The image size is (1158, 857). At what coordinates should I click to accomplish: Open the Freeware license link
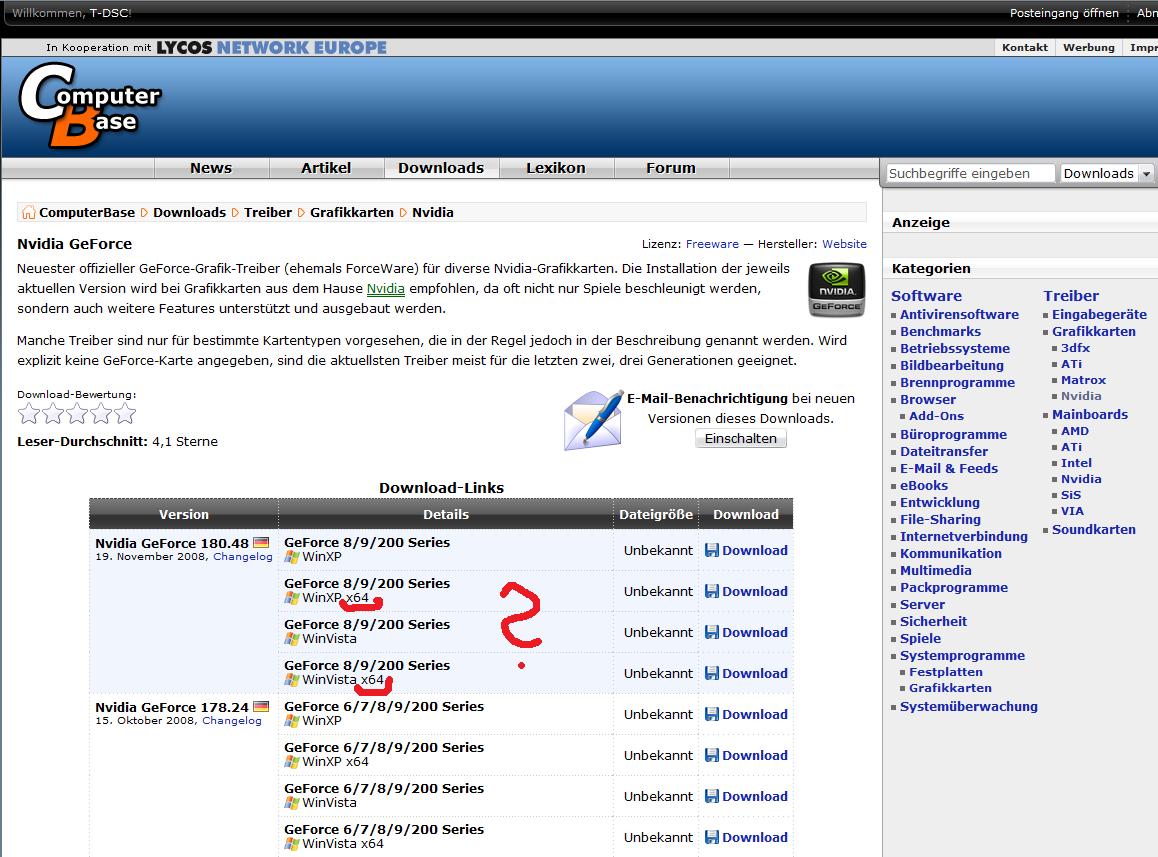pos(712,244)
